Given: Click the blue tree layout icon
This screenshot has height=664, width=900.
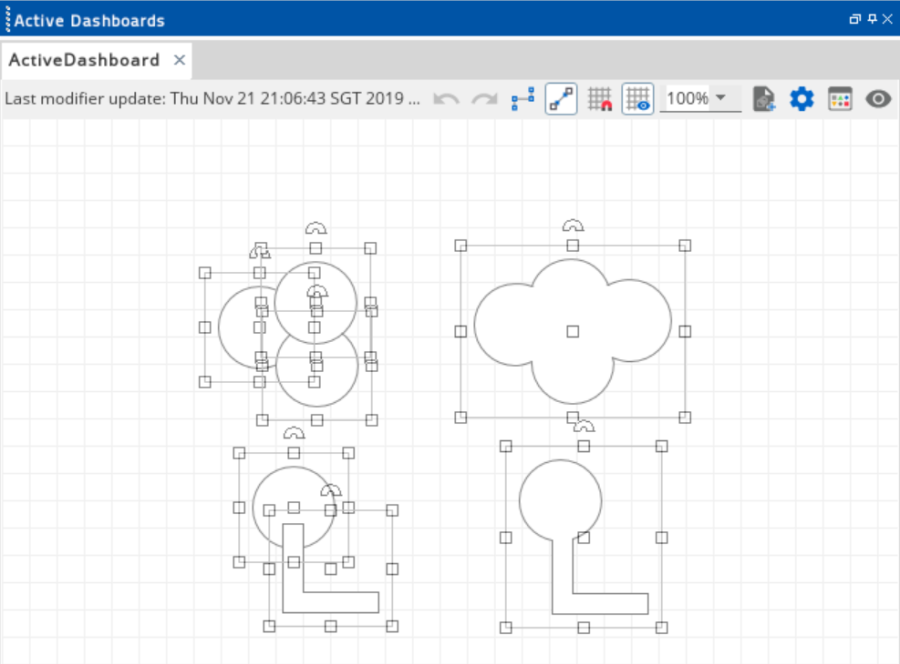Looking at the screenshot, I should tap(522, 99).
